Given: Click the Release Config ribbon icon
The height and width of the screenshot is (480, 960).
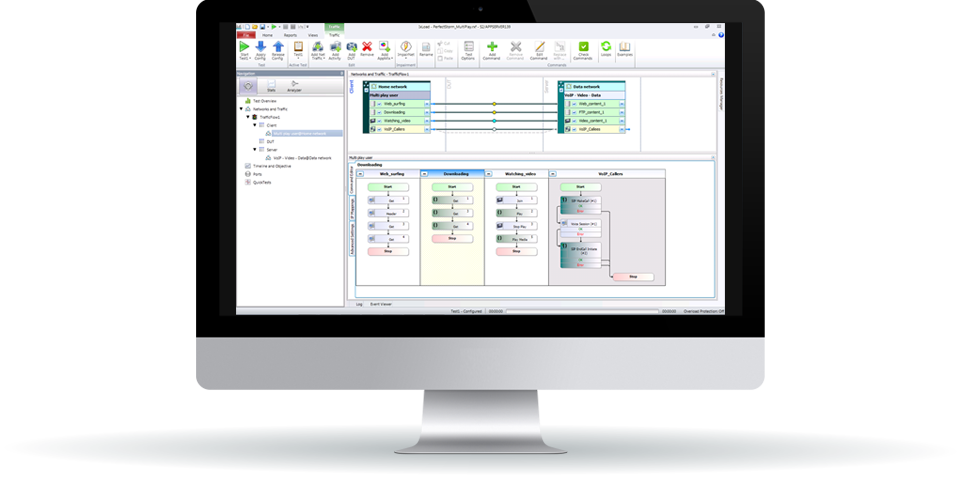Looking at the screenshot, I should (x=277, y=47).
